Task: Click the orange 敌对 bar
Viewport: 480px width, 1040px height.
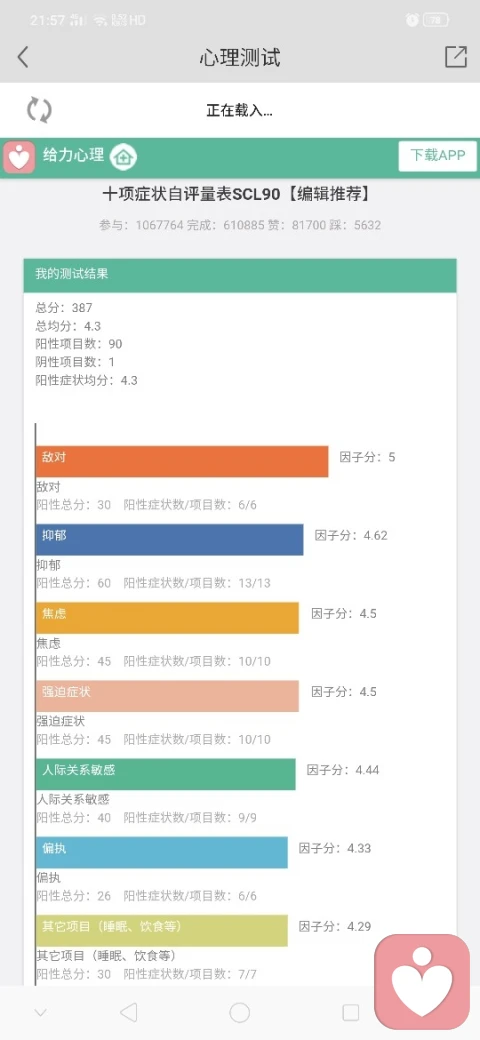Action: point(182,461)
